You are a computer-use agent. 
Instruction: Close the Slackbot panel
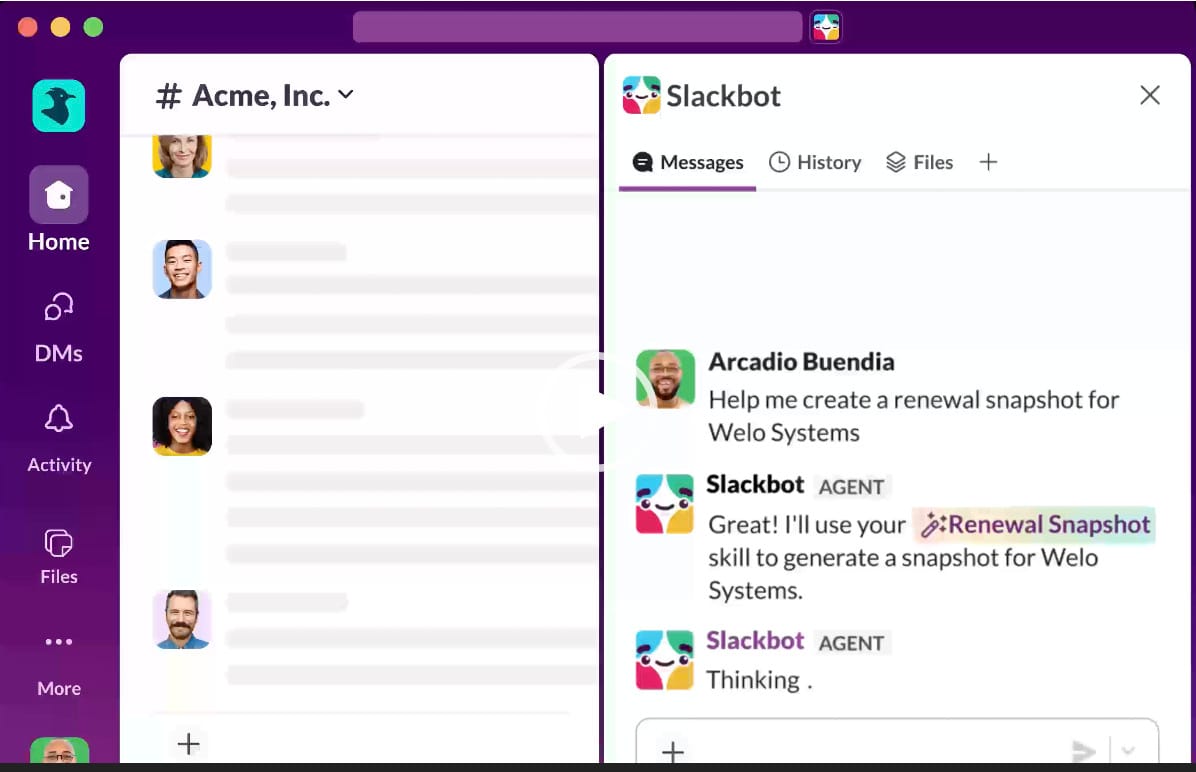tap(1150, 95)
